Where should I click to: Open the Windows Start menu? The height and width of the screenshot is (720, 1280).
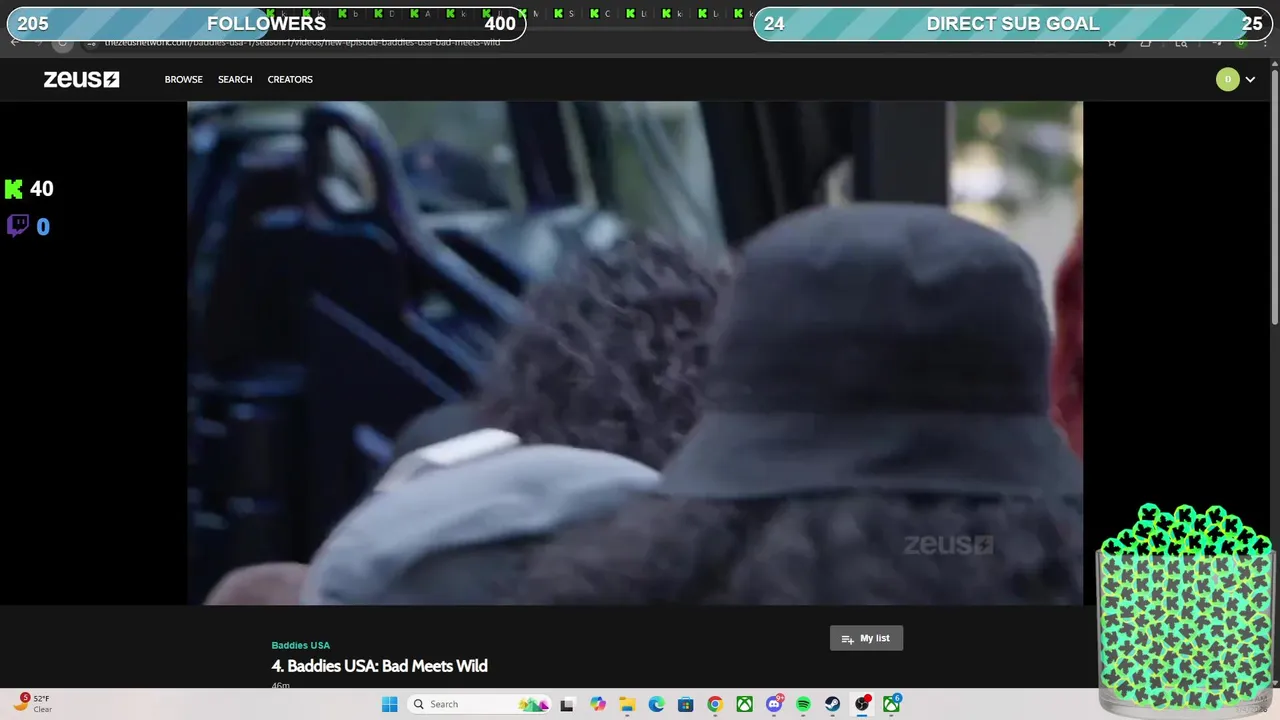click(x=389, y=704)
